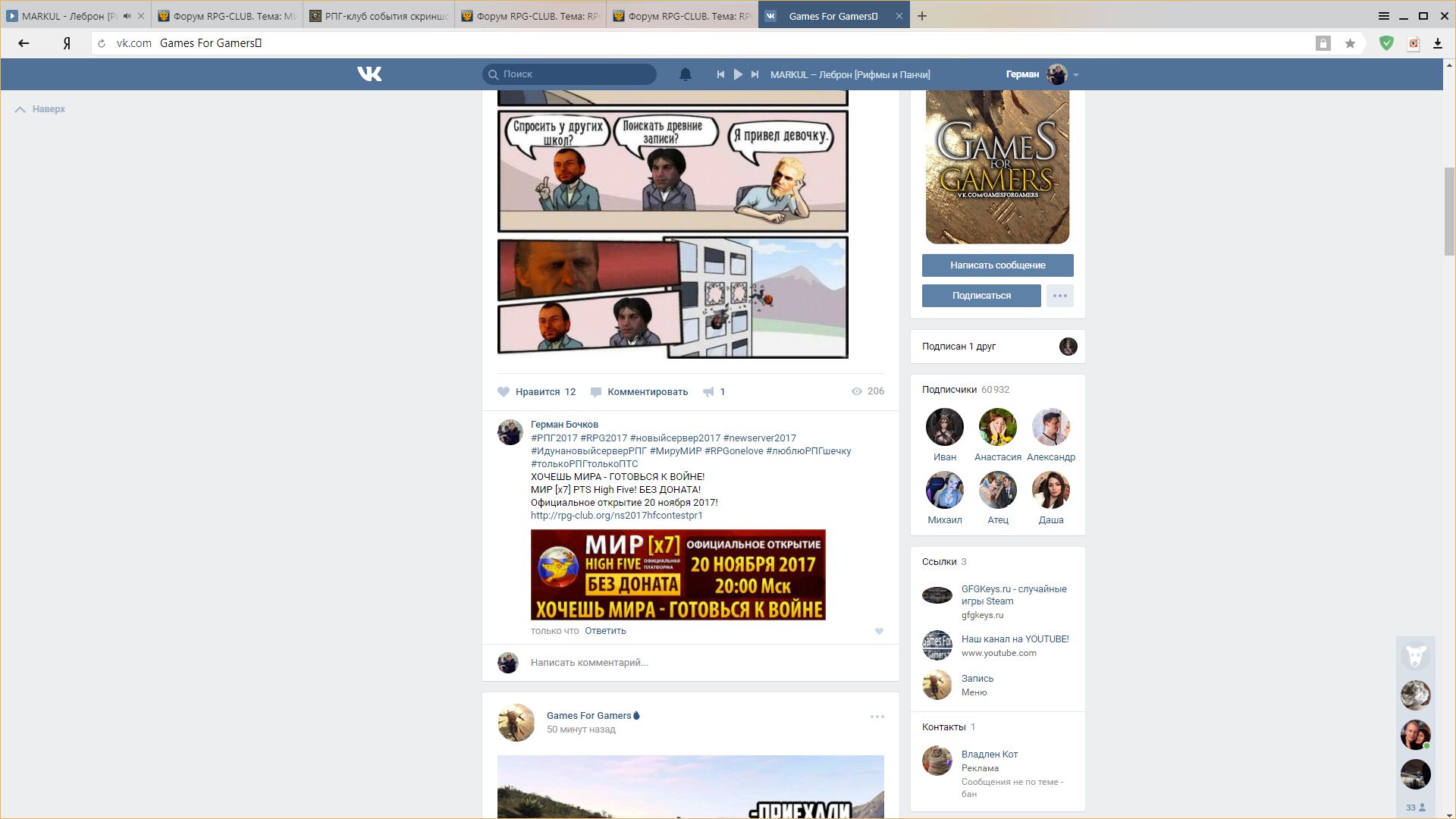Click the Написать сообщение button
Image resolution: width=1456 pixels, height=819 pixels.
coord(997,265)
